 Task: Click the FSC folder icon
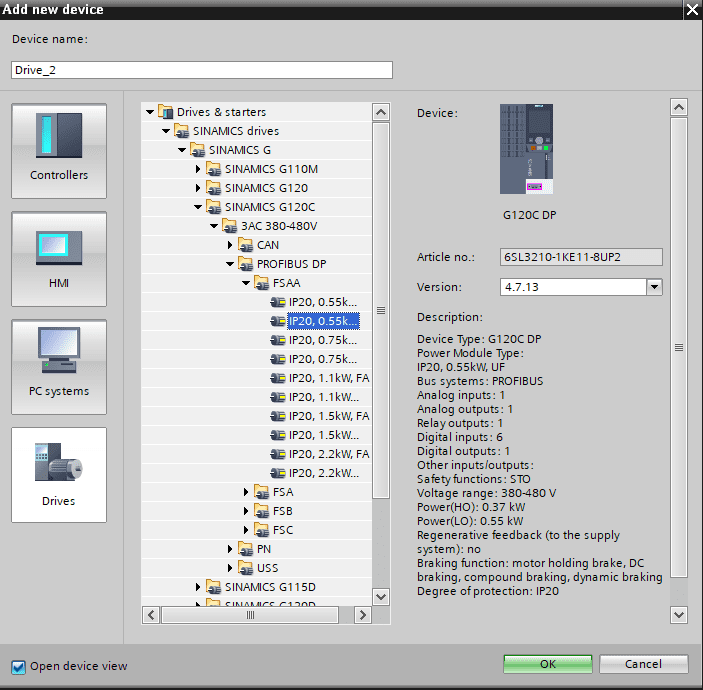click(262, 530)
